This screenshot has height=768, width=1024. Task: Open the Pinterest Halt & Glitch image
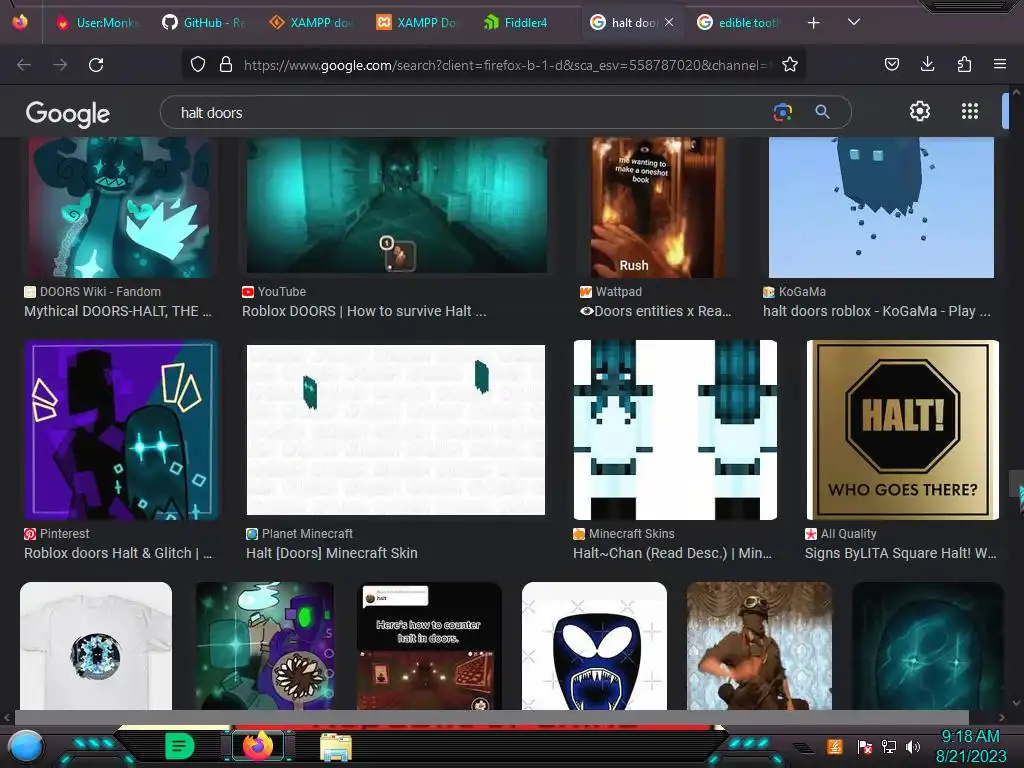click(x=121, y=430)
